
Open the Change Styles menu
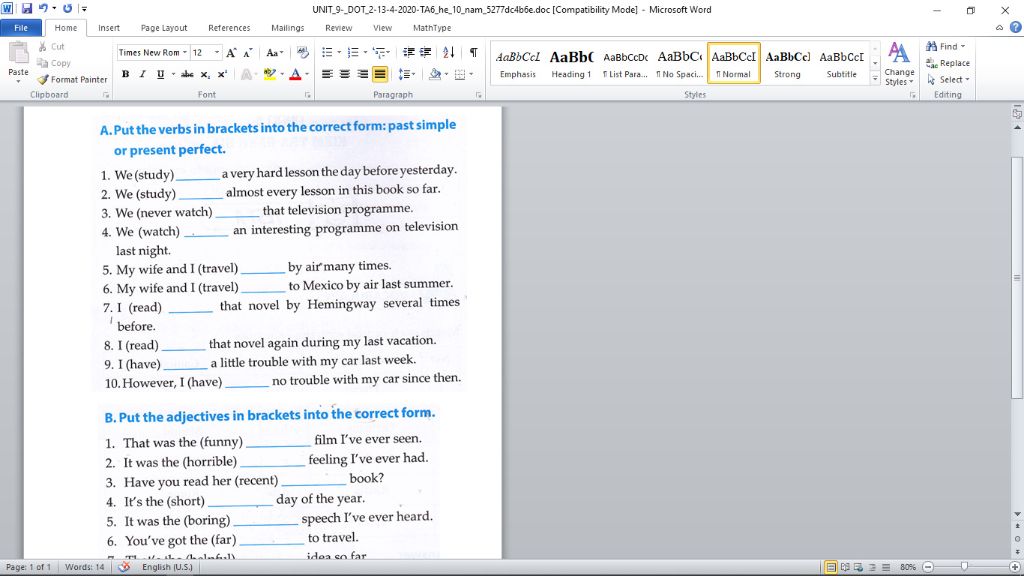click(899, 64)
